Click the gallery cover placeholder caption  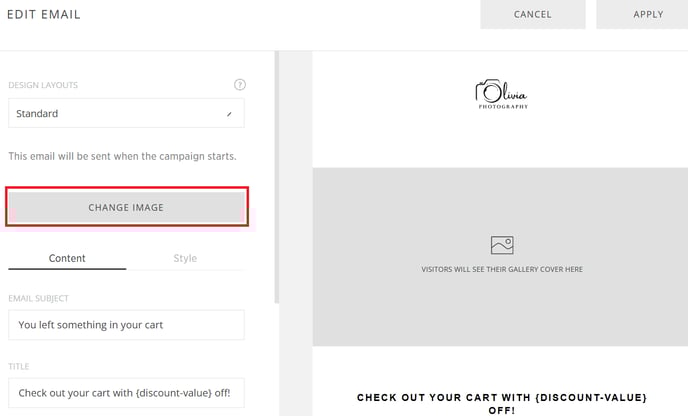[502, 269]
